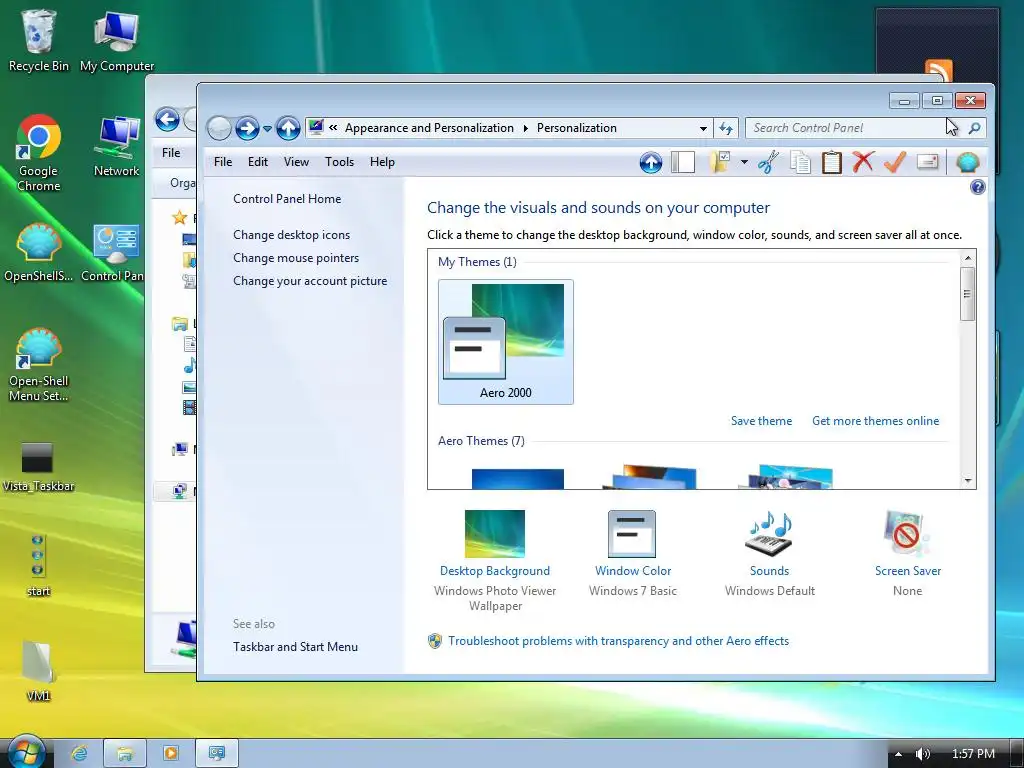
Task: Show hidden tray icons arrow
Action: coord(899,754)
